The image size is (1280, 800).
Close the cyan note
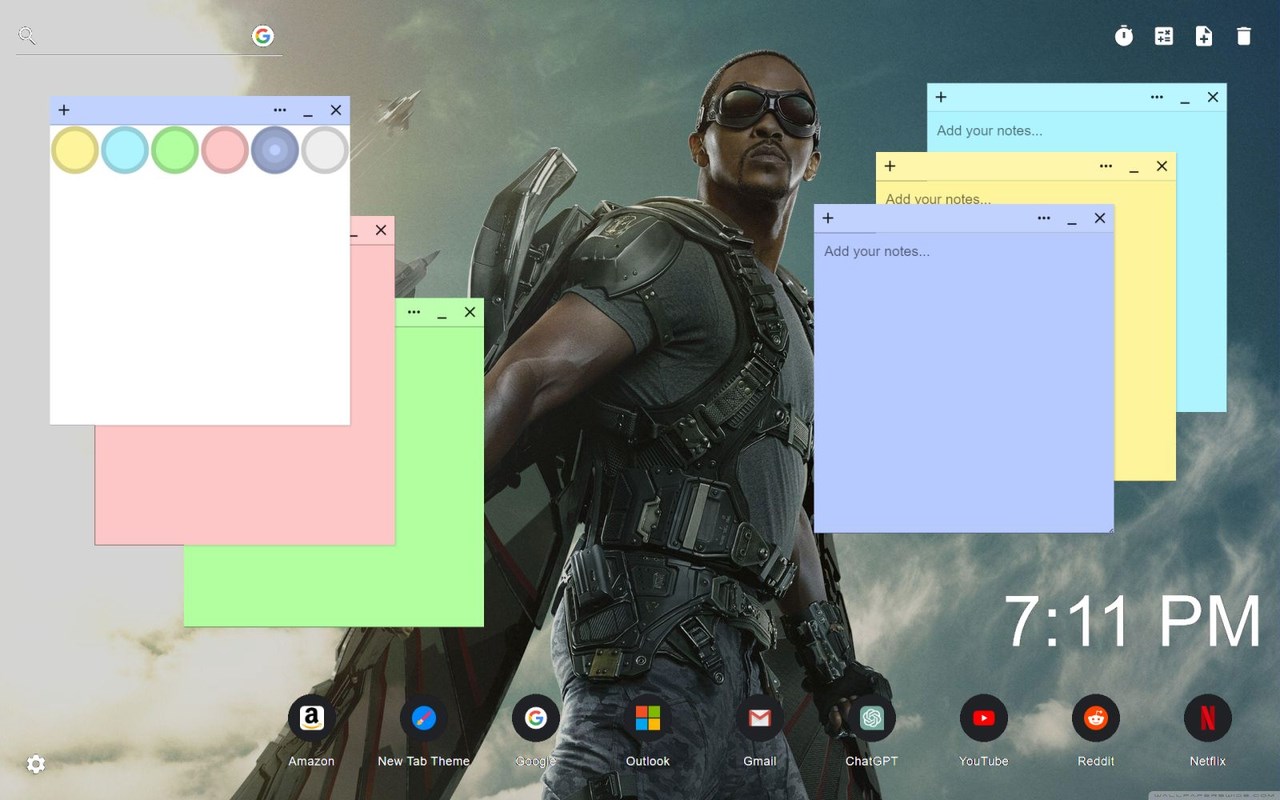pos(1213,97)
